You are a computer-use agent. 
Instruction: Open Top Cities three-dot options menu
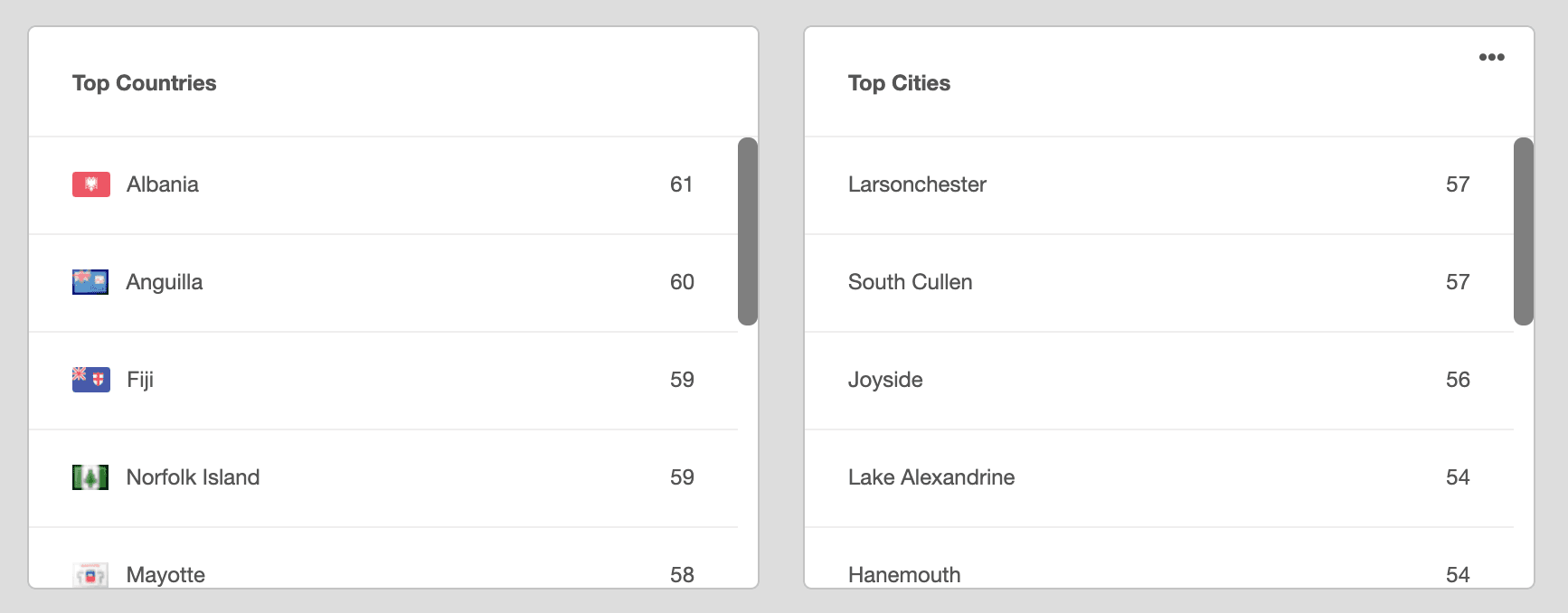point(1491,57)
